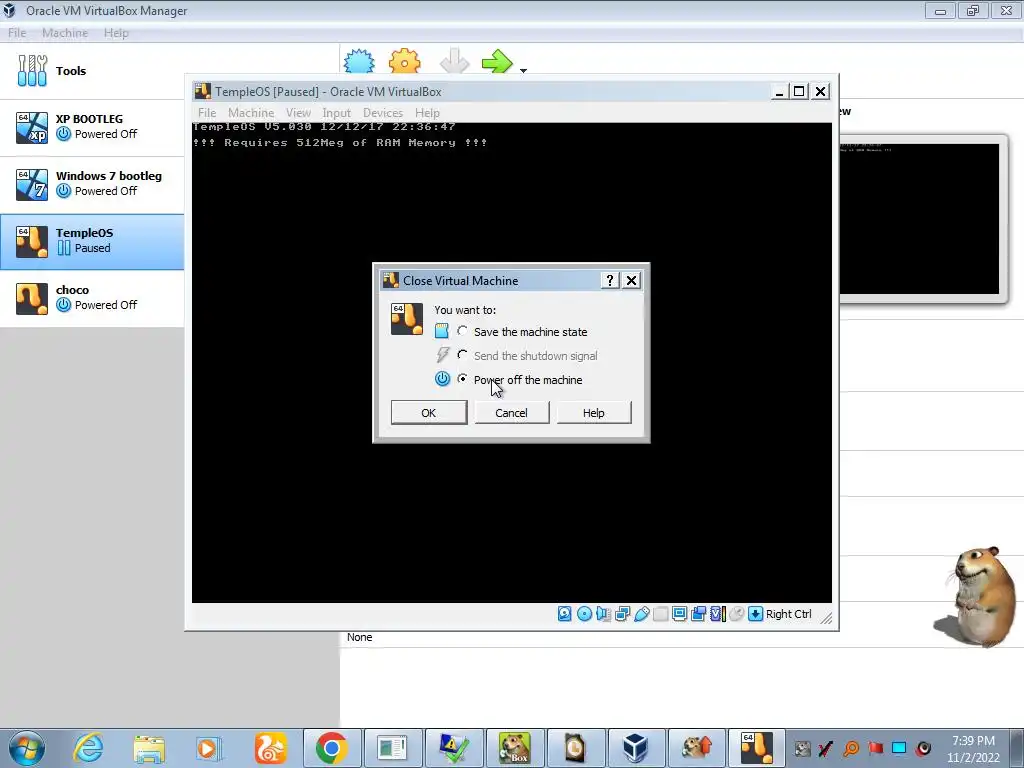Click the taskbar clock showing 7:39 PM
1024x768 pixels.
coord(973,749)
